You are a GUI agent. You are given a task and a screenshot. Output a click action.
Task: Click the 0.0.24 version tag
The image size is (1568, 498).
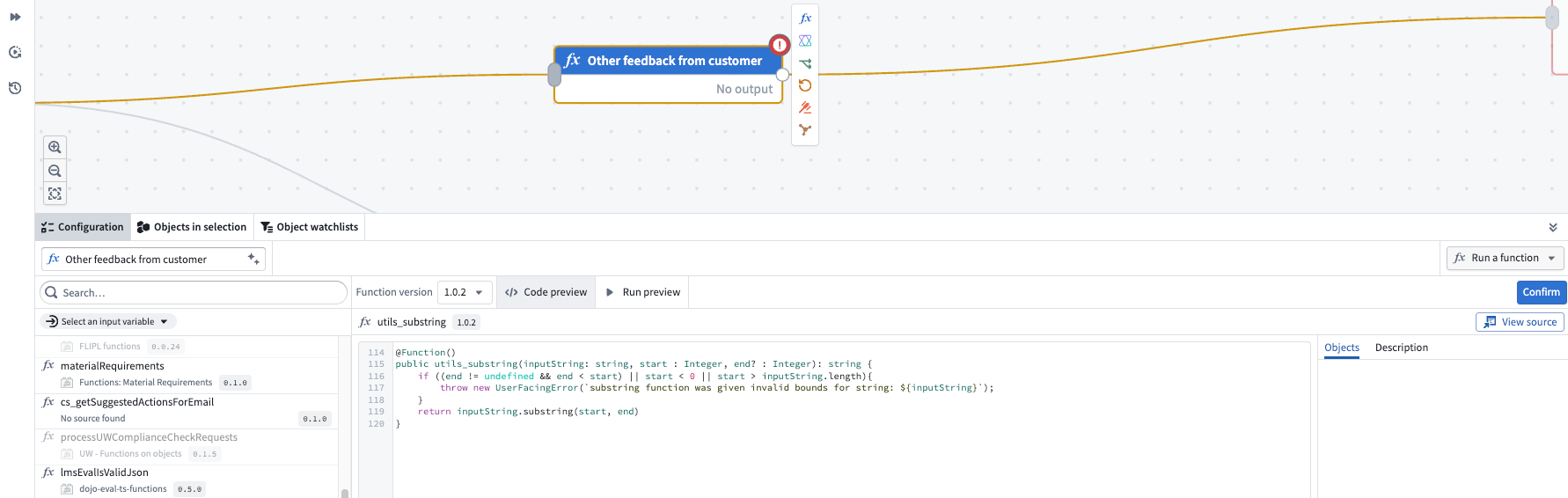click(x=165, y=347)
